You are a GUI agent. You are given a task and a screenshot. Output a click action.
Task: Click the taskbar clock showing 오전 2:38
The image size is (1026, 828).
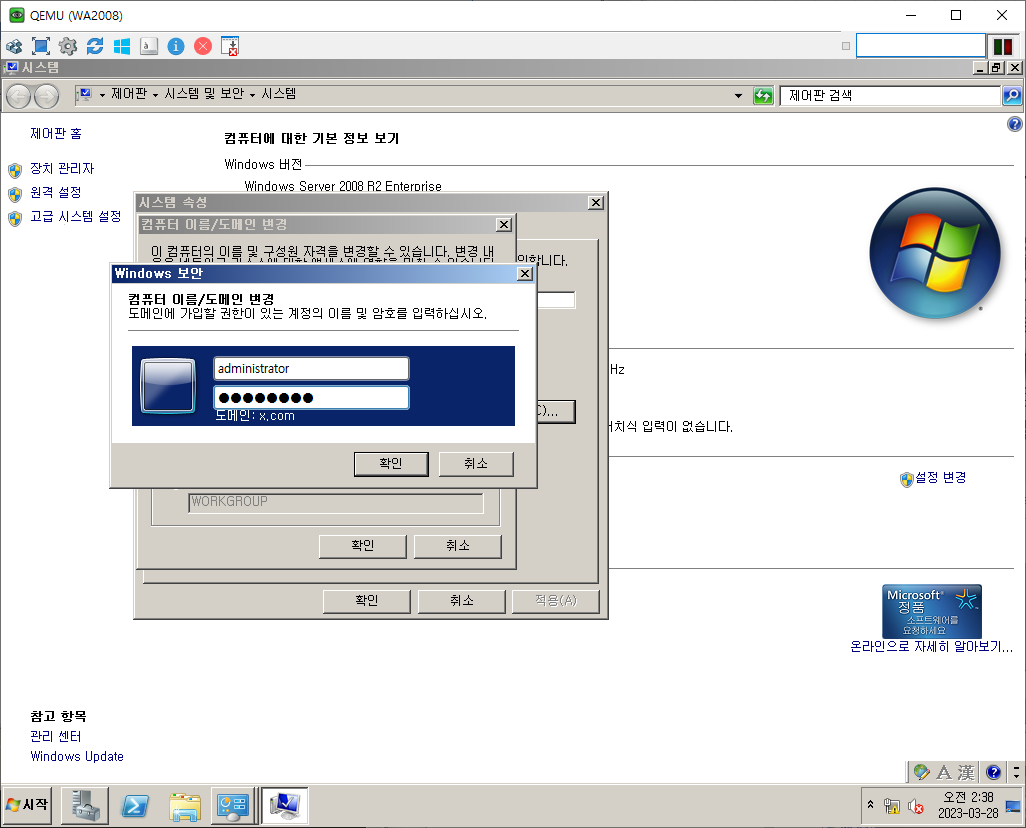point(968,806)
